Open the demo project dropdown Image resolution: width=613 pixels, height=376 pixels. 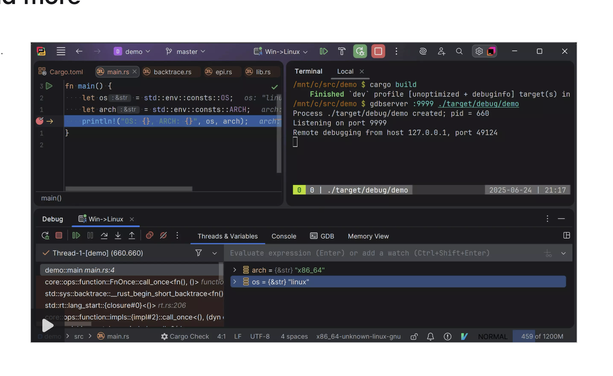(132, 51)
